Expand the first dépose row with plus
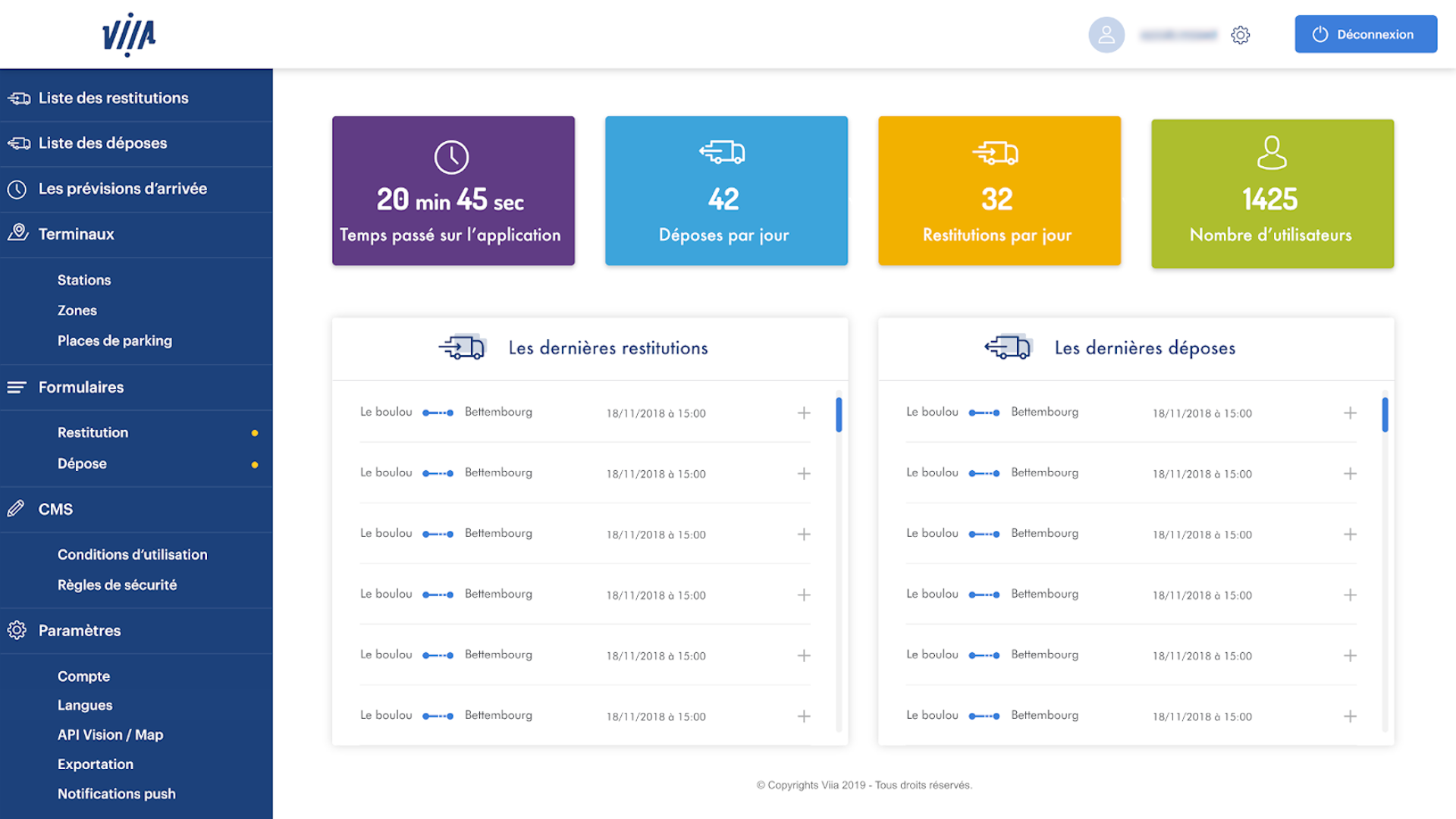The image size is (1456, 819). (1350, 413)
